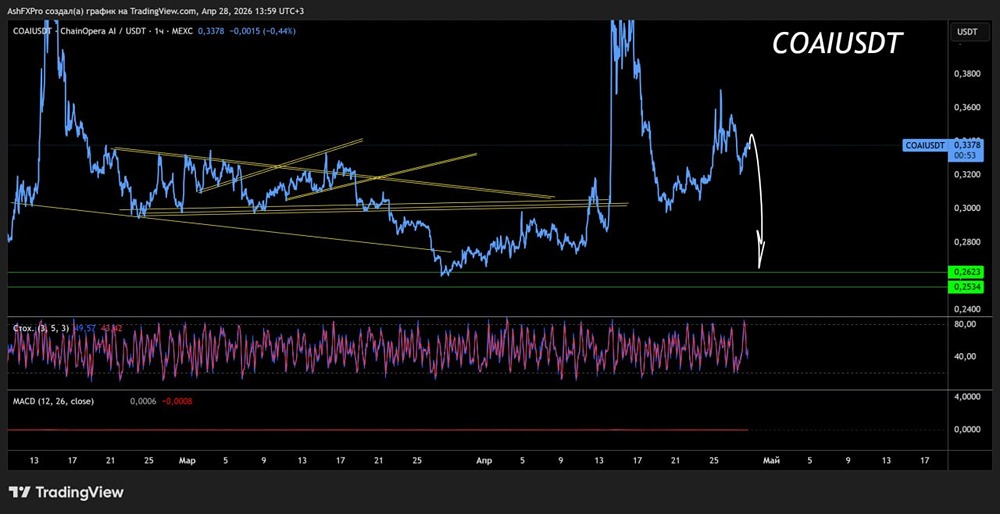Click the MACD value 0,0006
This screenshot has height=514, width=1000.
(x=142, y=401)
